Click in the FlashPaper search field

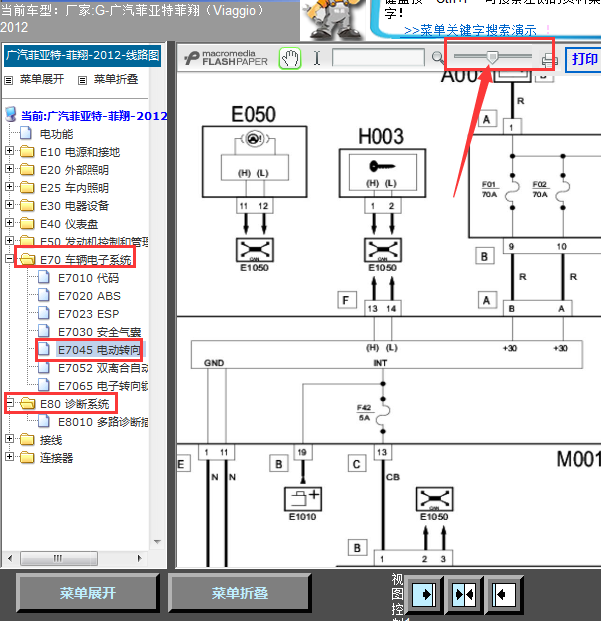378,58
